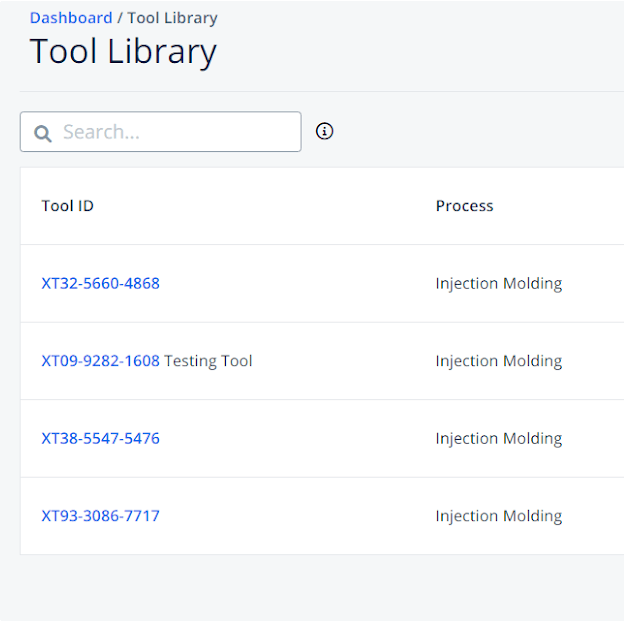Screen dimensions: 624x624
Task: Select Injection Molding in the XT38-5547-5476 row
Action: click(x=498, y=438)
